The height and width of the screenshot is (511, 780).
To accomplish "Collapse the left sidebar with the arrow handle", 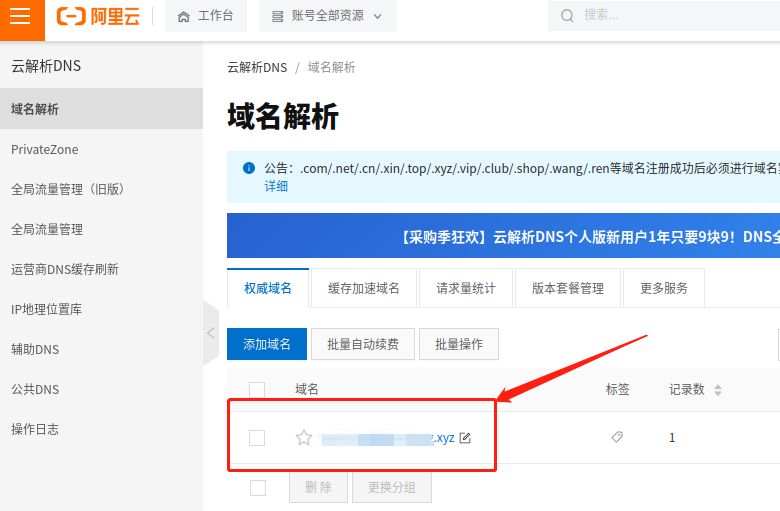I will click(x=211, y=333).
